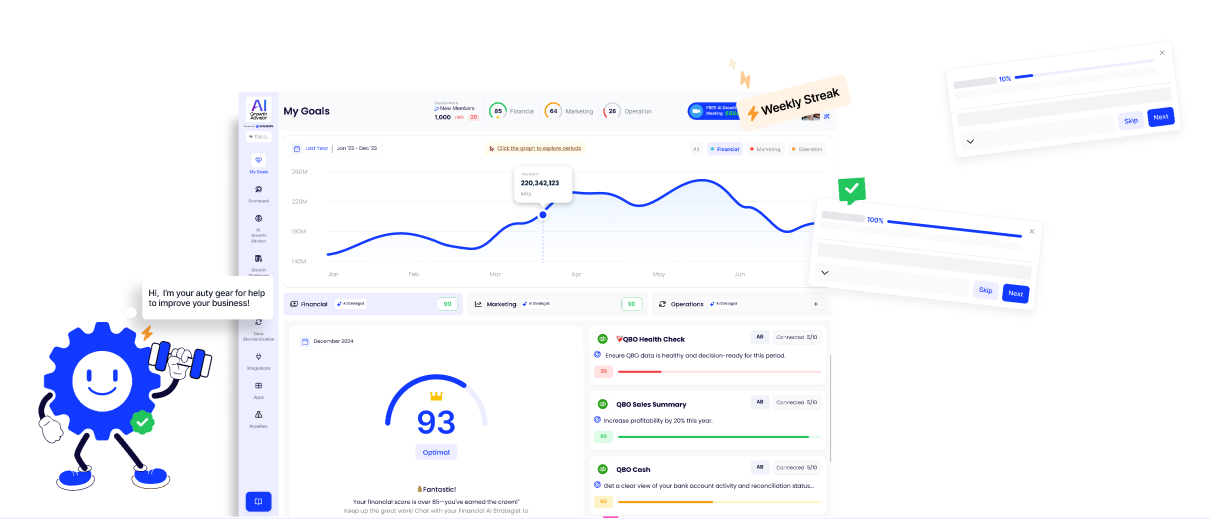Click the QBO Health Check progress bar
This screenshot has width=1210, height=519.
pos(718,371)
